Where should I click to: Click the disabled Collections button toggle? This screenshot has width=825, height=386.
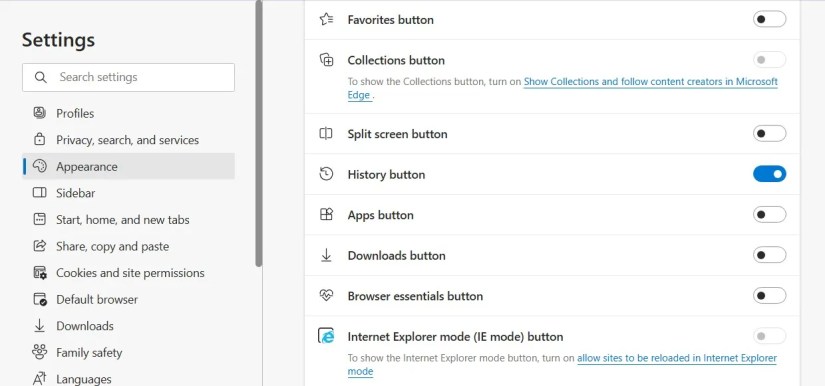769,59
